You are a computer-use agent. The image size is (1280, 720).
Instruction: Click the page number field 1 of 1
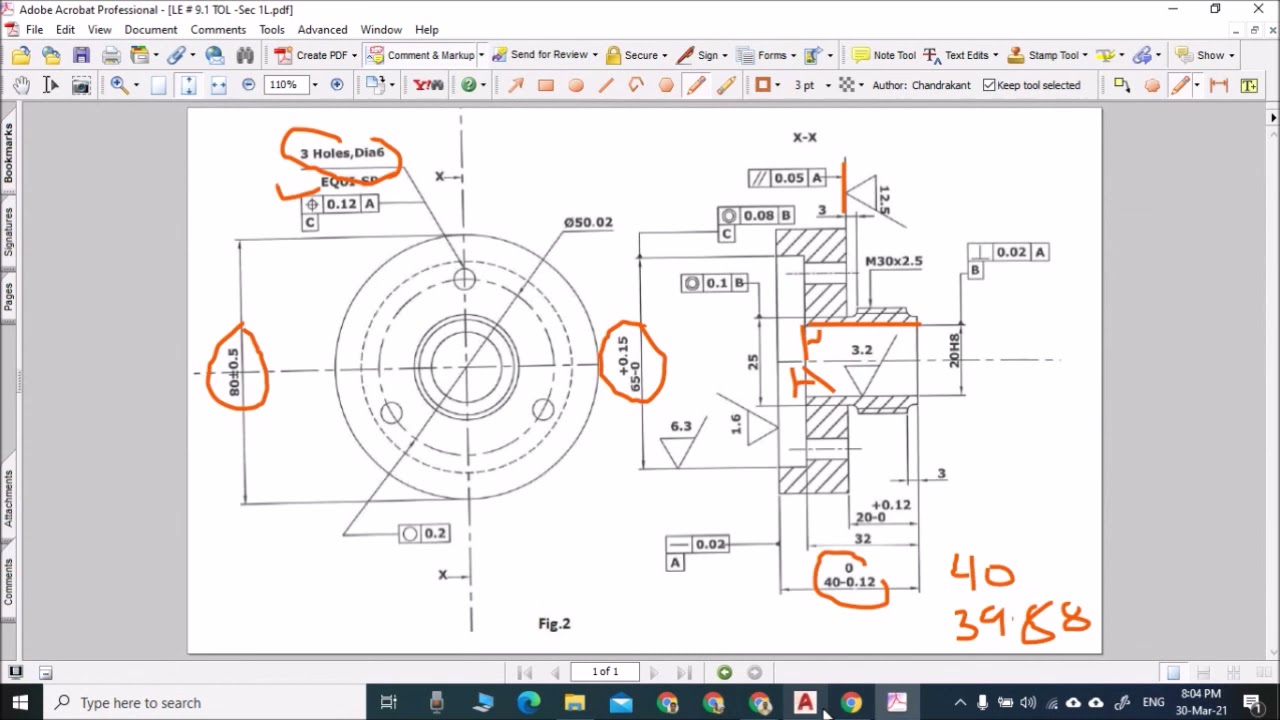coord(605,672)
